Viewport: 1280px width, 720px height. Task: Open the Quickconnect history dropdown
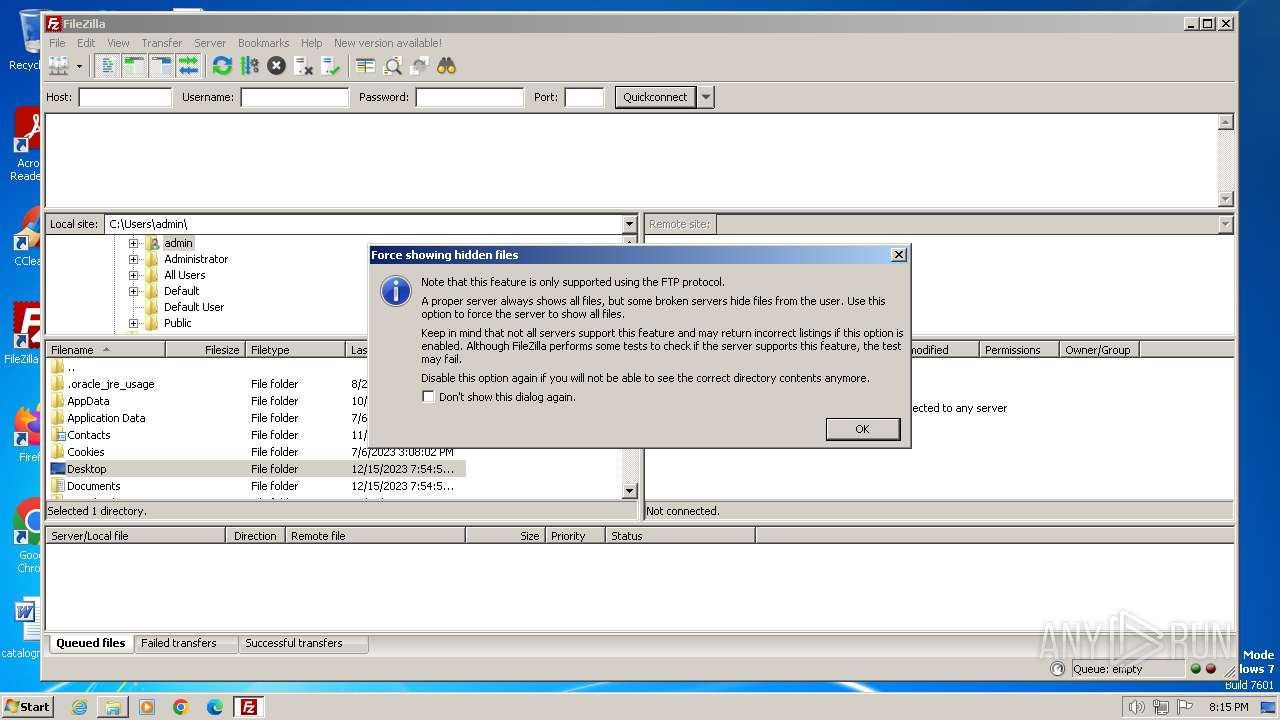[x=706, y=97]
